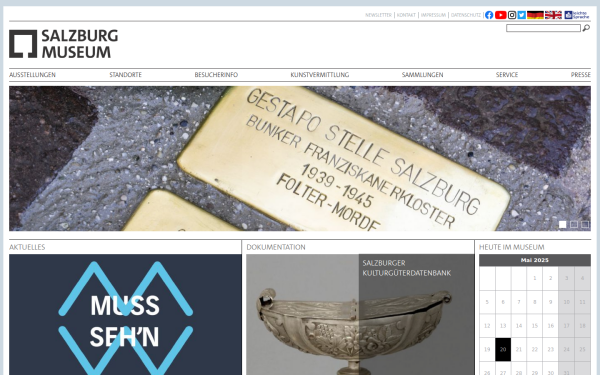The height and width of the screenshot is (375, 600).
Task: Open the Sammlungen menu
Action: [422, 75]
